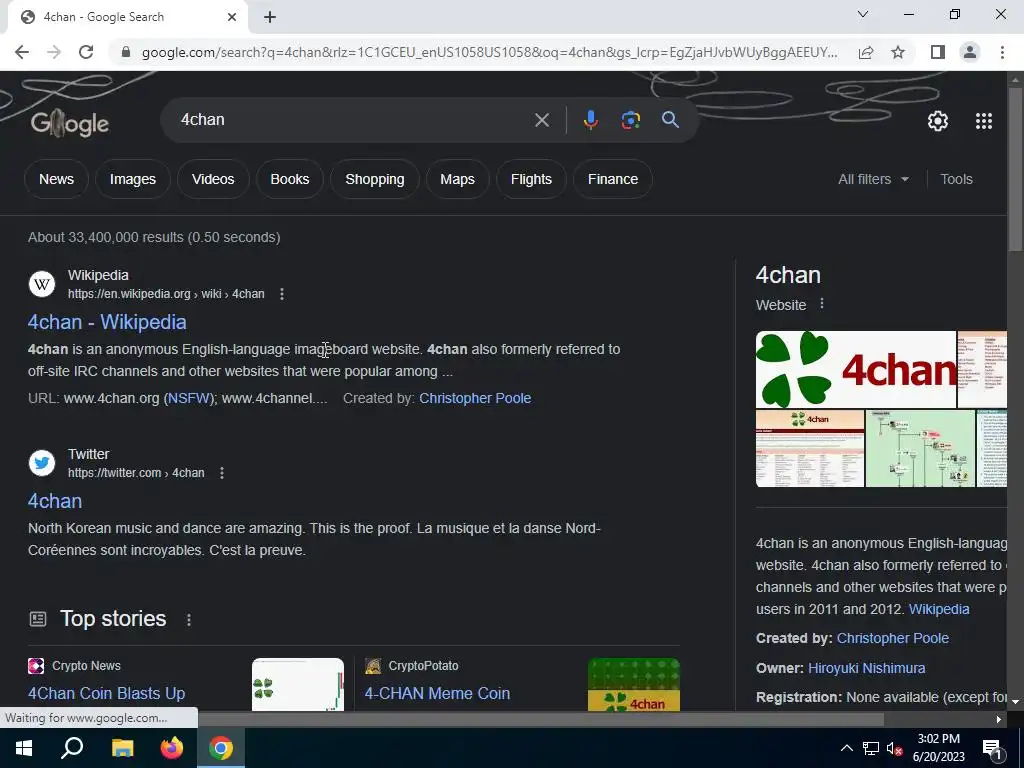Open the Chrome side panel

click(938, 52)
